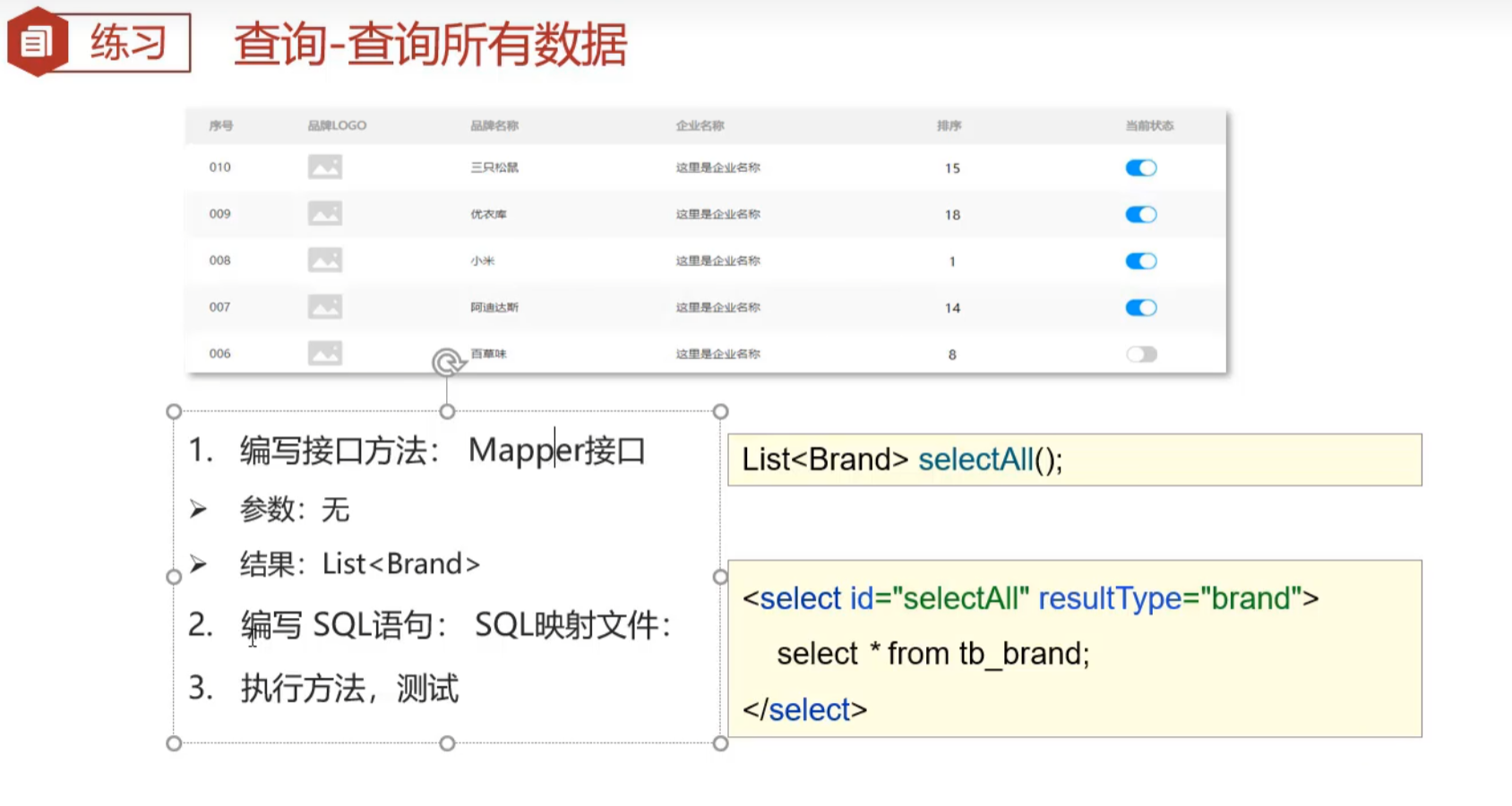Screen dimensions: 1512x806
Task: Click the left-middle handle of the text box
Action: [174, 577]
